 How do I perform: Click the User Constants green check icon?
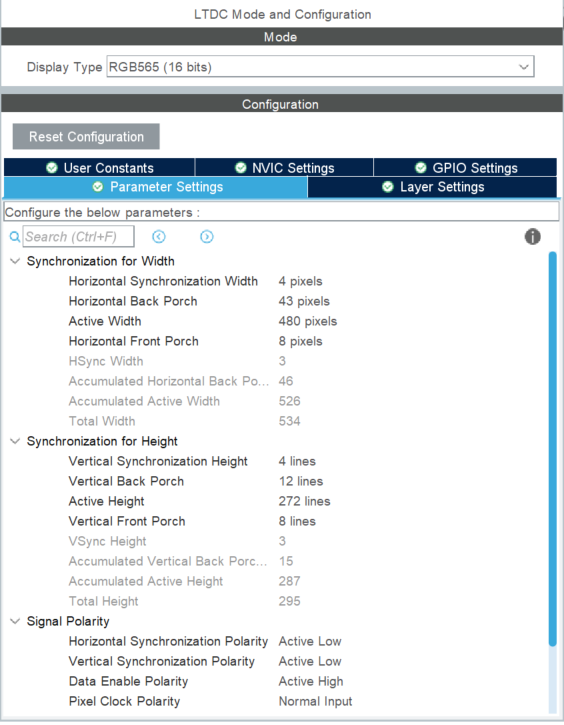[x=52, y=167]
